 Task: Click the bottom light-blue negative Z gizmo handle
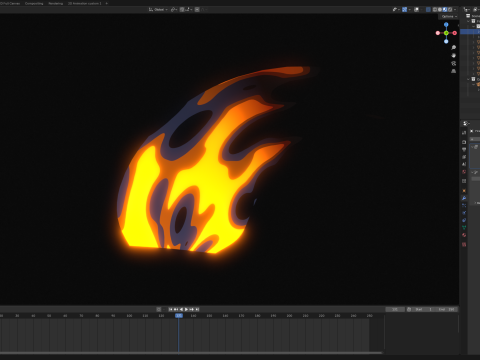coord(446,41)
